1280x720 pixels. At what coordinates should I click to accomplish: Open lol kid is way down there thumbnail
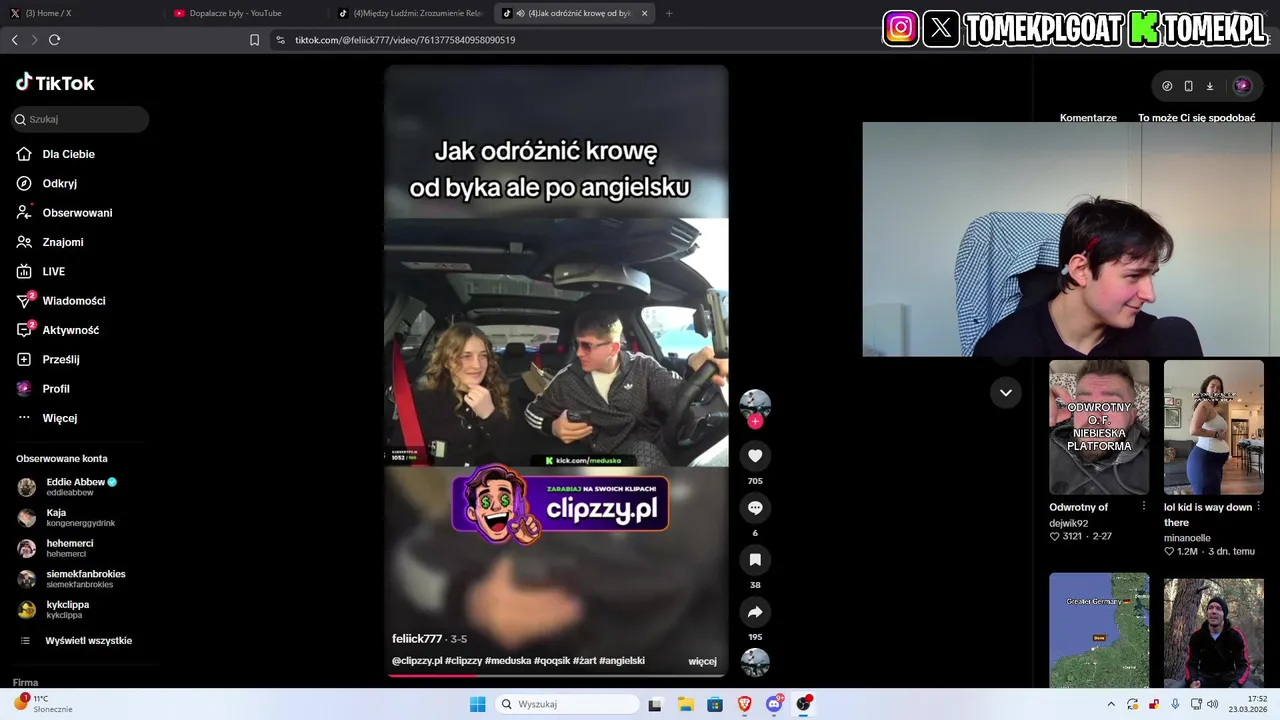tap(1214, 427)
